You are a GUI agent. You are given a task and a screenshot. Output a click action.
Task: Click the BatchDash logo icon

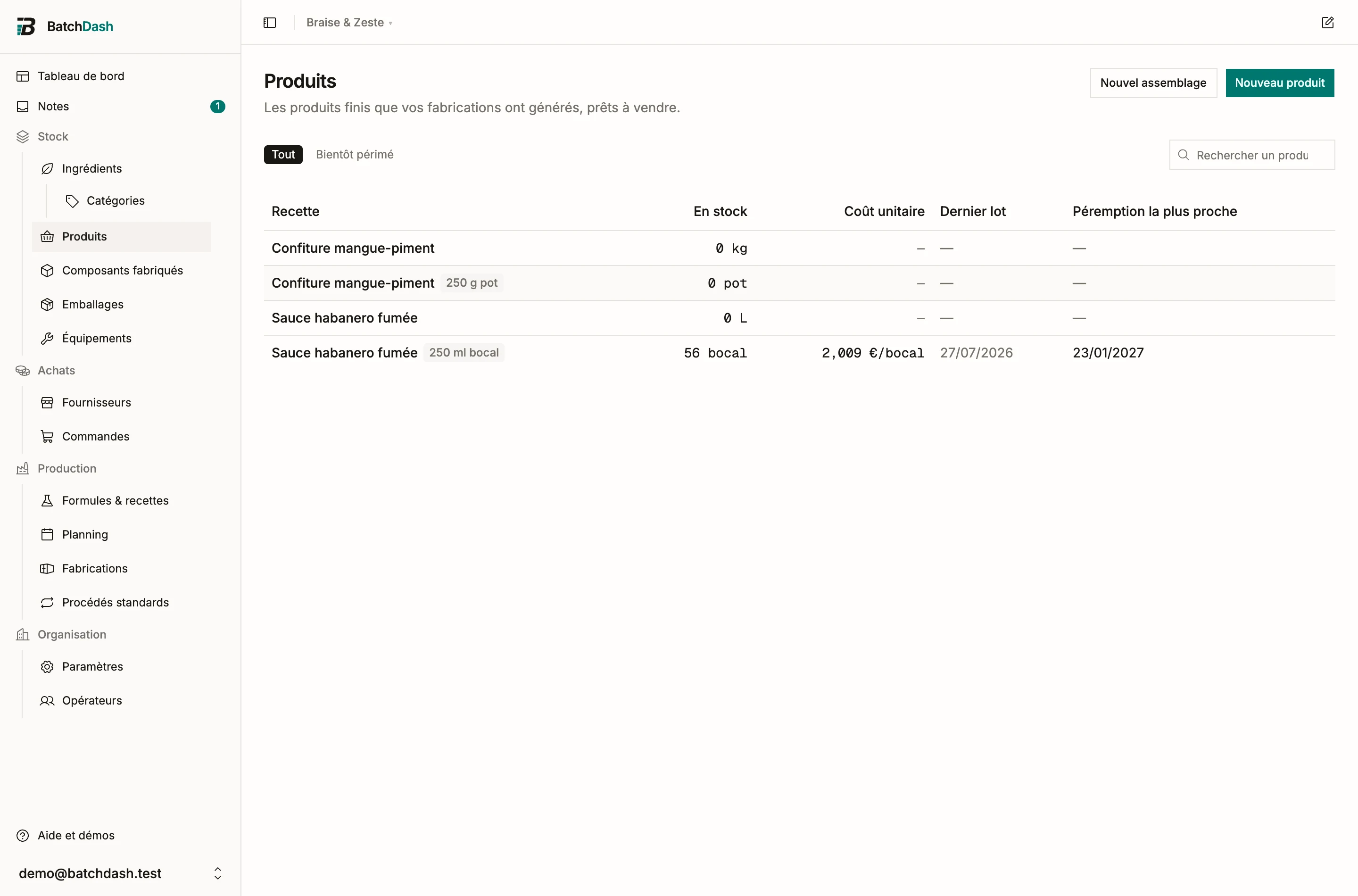coord(26,26)
